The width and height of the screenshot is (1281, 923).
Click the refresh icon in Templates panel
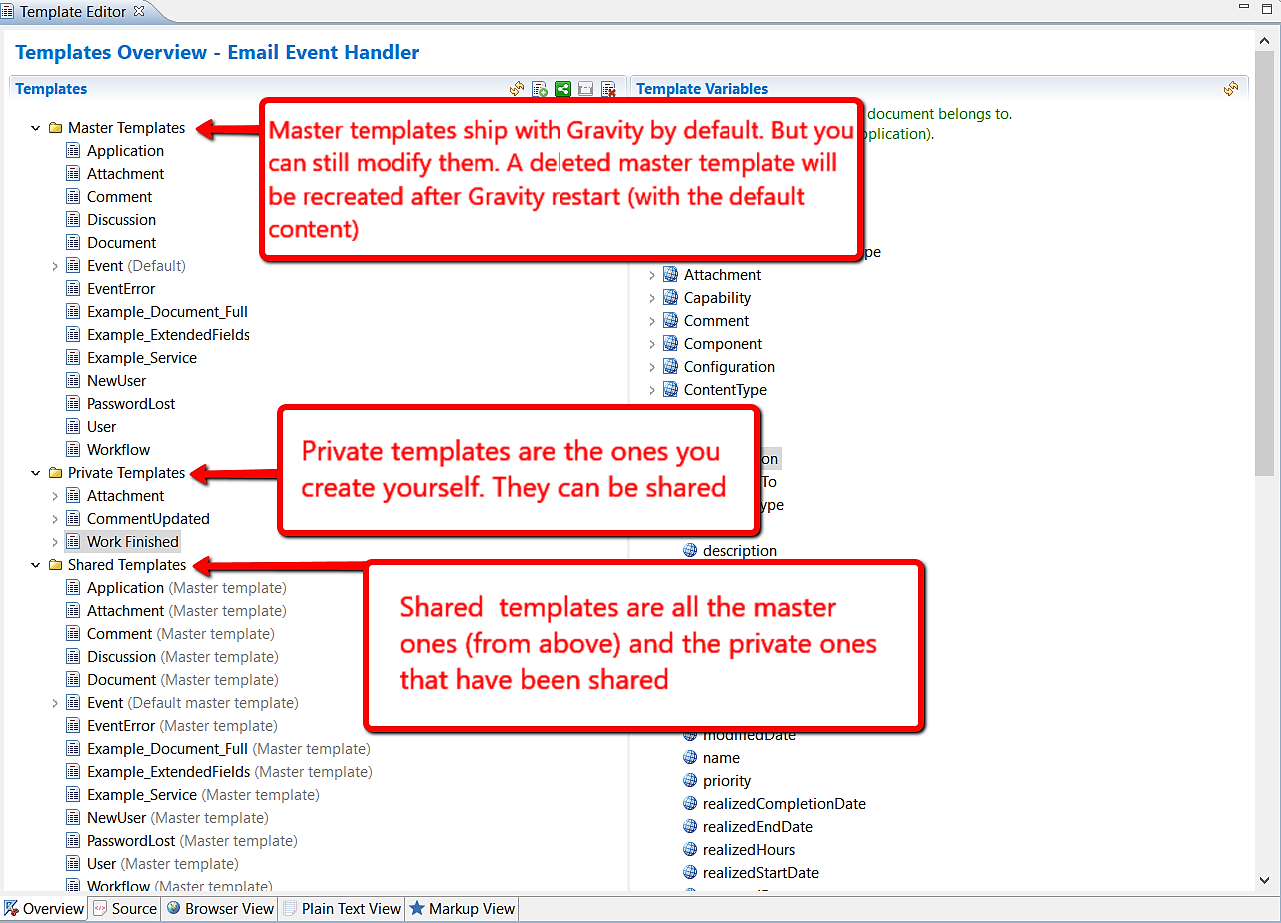click(x=517, y=89)
